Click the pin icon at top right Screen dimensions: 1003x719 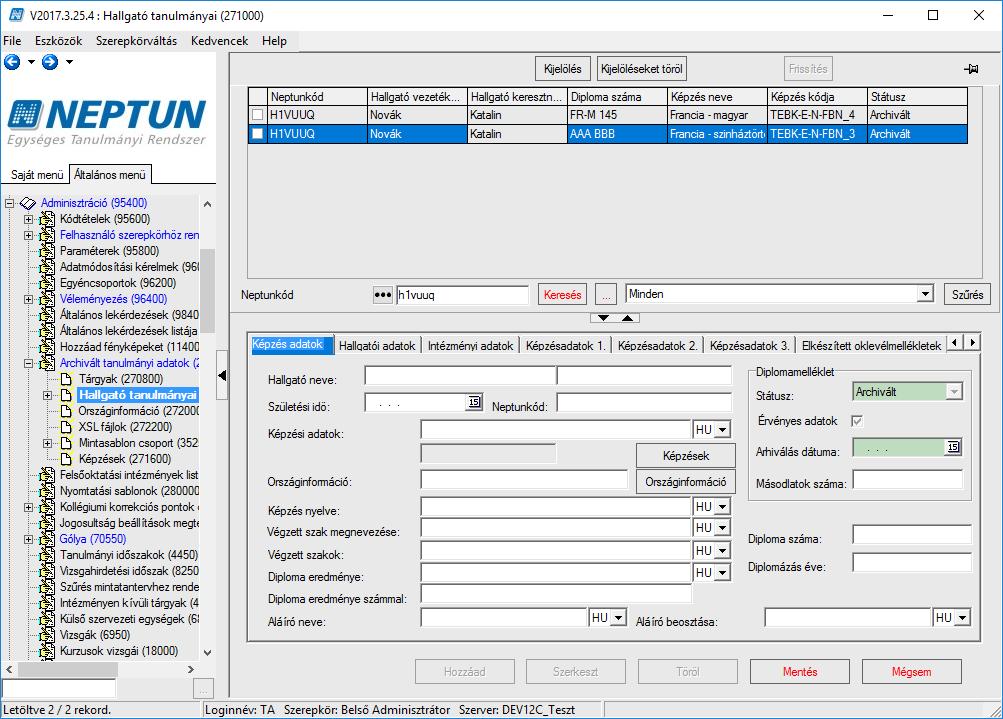(971, 68)
